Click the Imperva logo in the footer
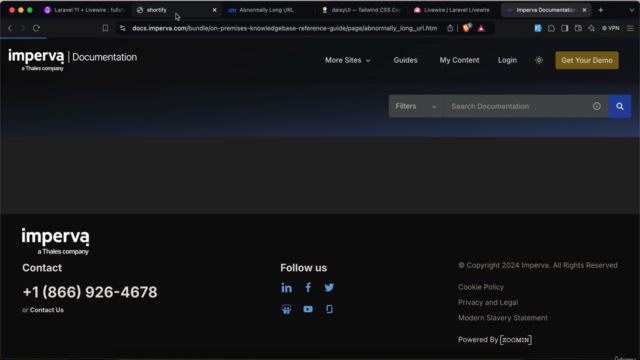The width and height of the screenshot is (640, 360). (55, 241)
